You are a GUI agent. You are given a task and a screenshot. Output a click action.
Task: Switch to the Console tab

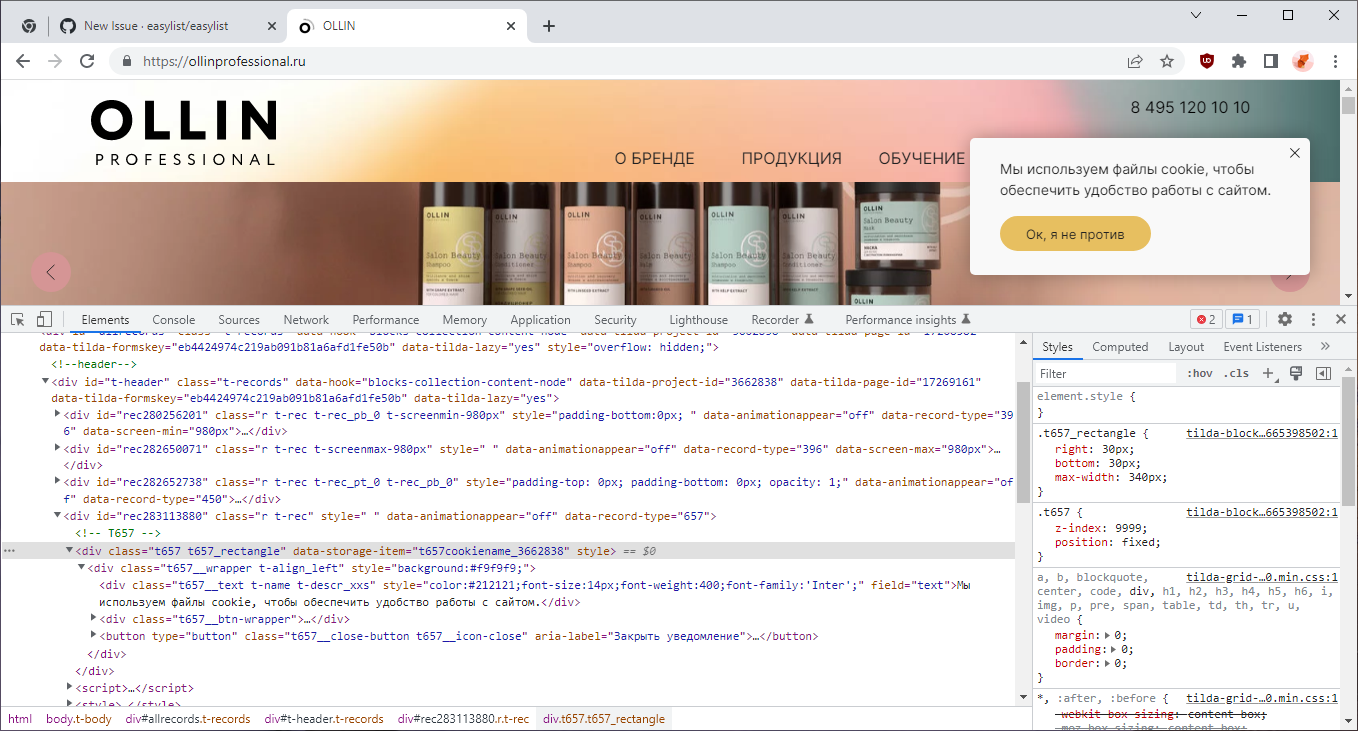click(x=174, y=319)
